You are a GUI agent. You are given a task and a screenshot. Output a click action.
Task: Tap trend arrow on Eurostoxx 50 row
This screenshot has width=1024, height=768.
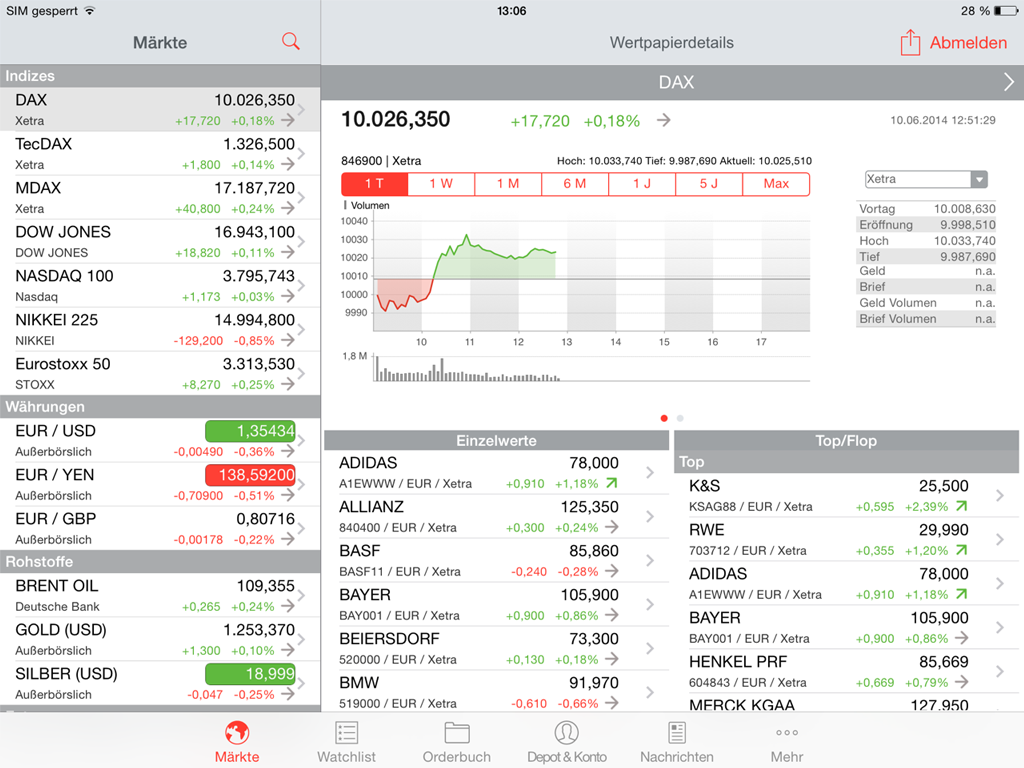[x=287, y=384]
